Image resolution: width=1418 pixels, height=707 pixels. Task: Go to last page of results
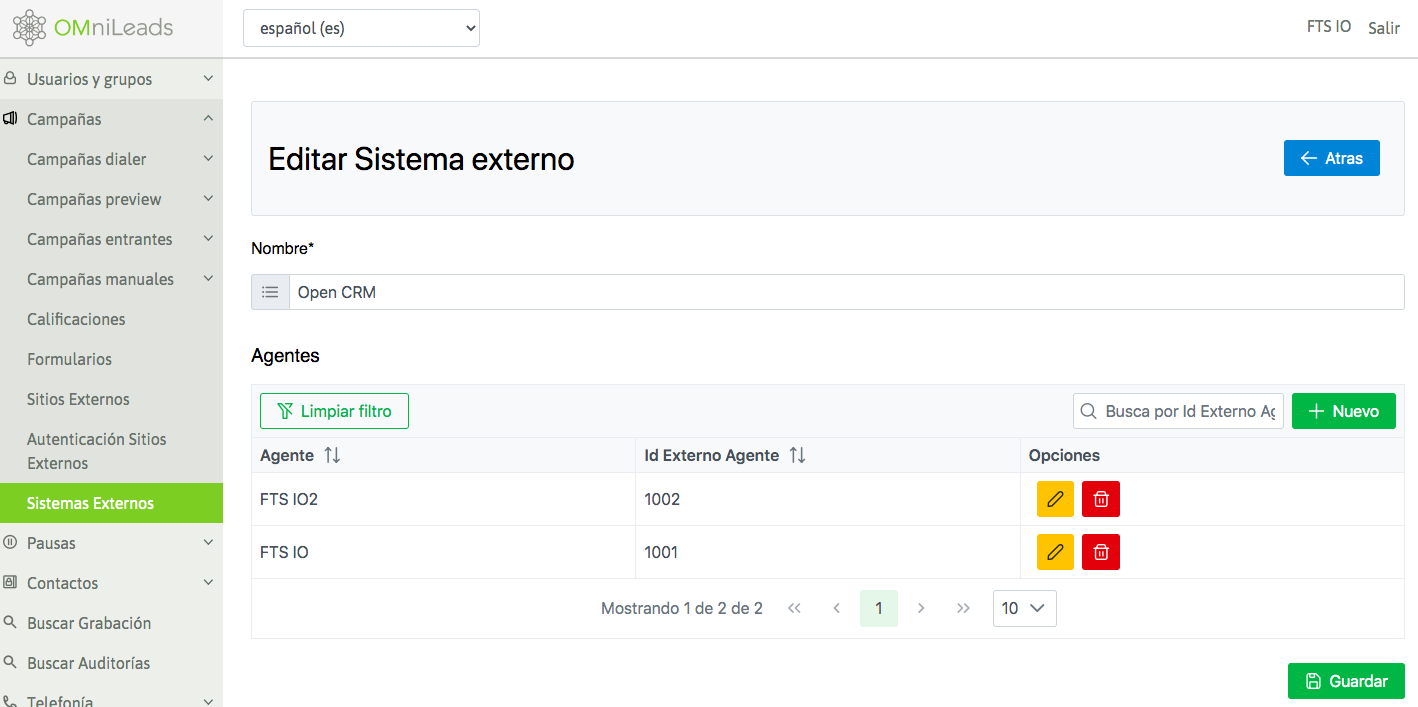963,608
